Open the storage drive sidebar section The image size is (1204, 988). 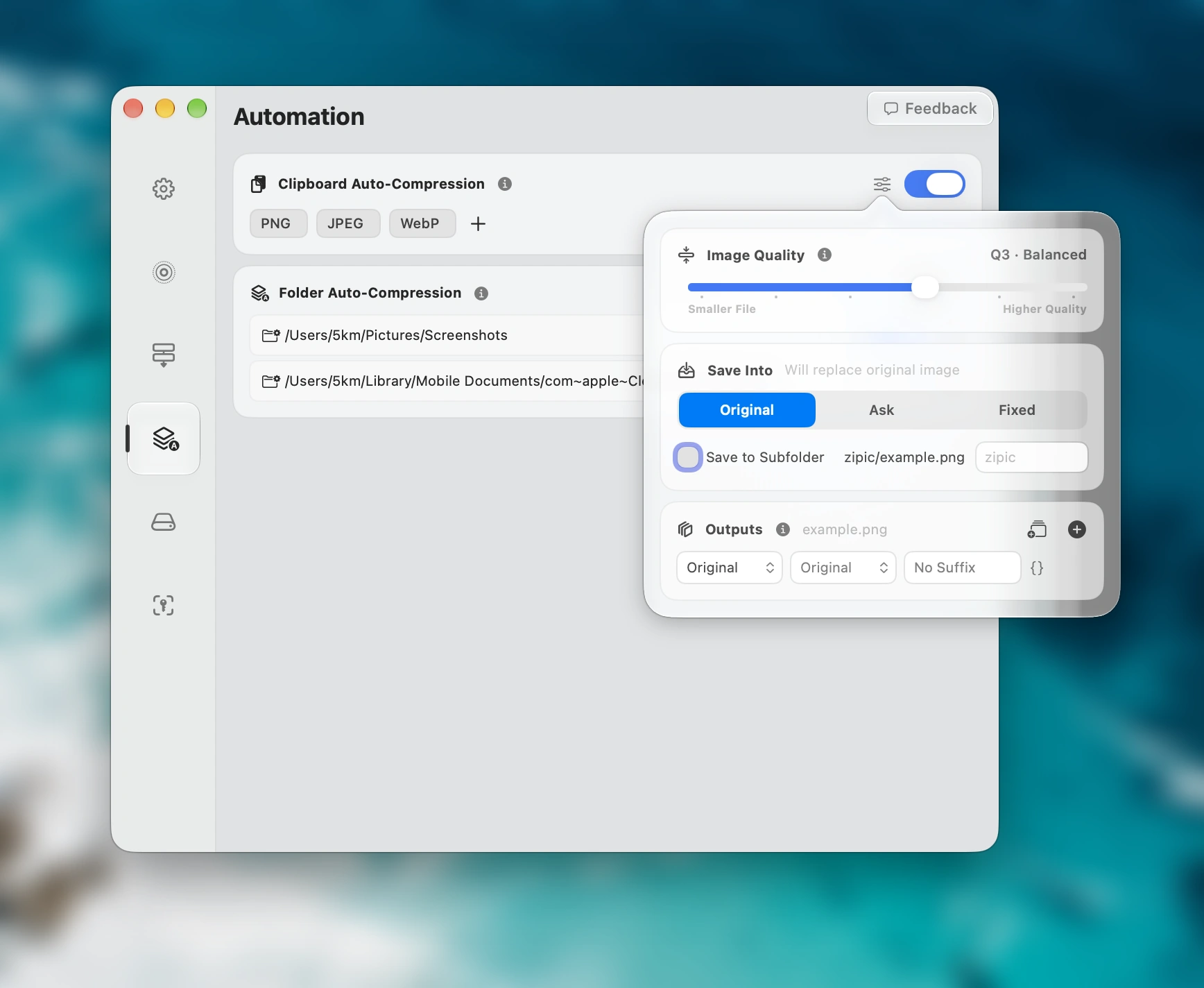pyautogui.click(x=164, y=522)
